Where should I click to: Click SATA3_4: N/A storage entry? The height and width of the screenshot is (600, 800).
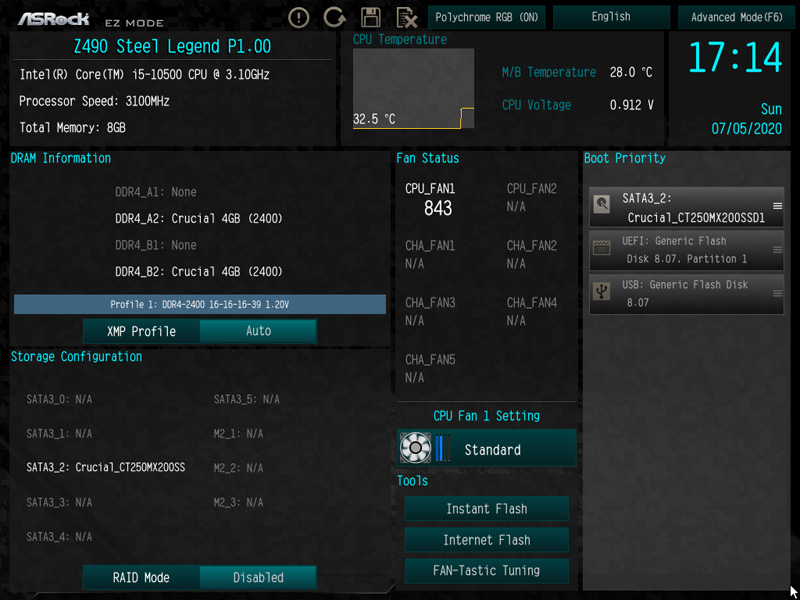tap(59, 537)
